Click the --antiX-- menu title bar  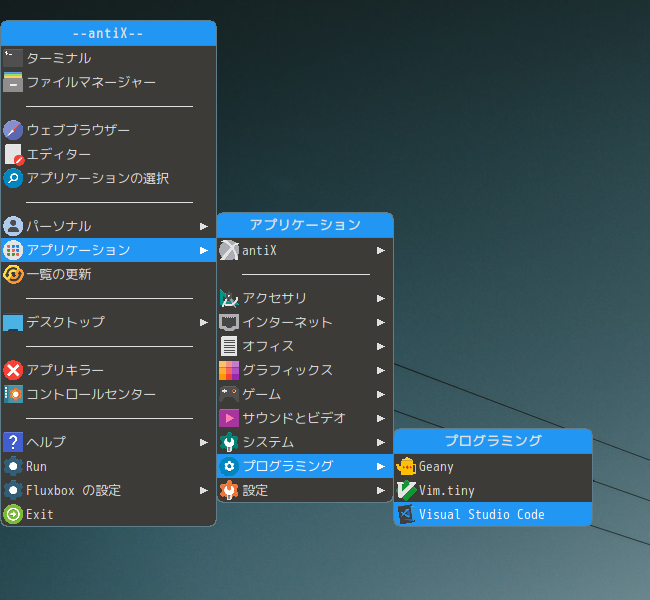pyautogui.click(x=109, y=33)
